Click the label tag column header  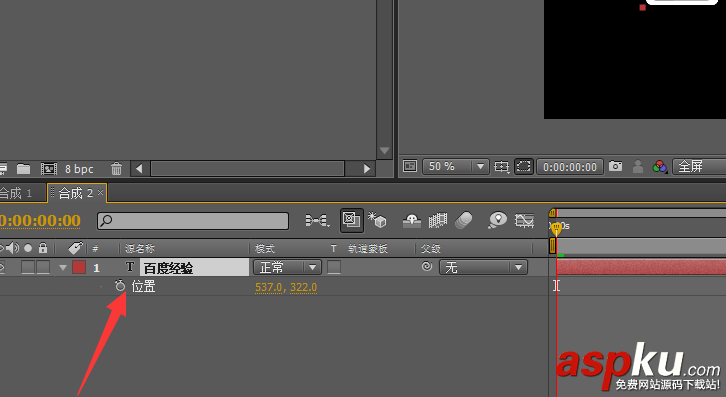click(75, 248)
